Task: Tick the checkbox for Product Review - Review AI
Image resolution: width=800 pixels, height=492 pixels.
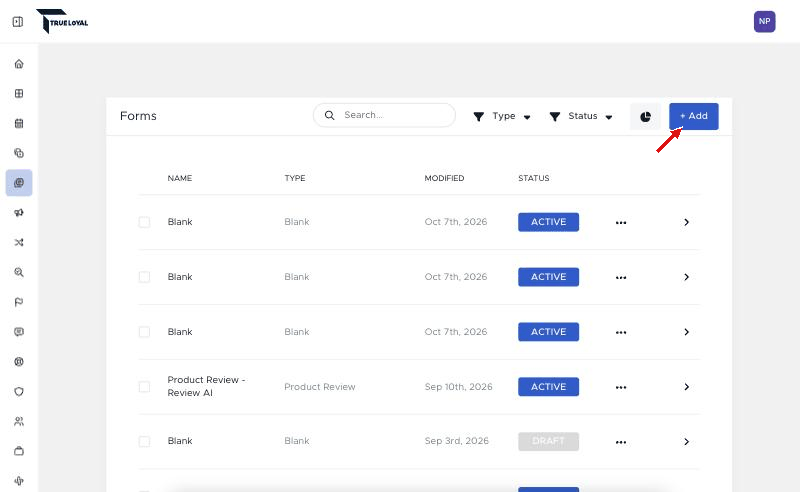Action: (x=144, y=386)
